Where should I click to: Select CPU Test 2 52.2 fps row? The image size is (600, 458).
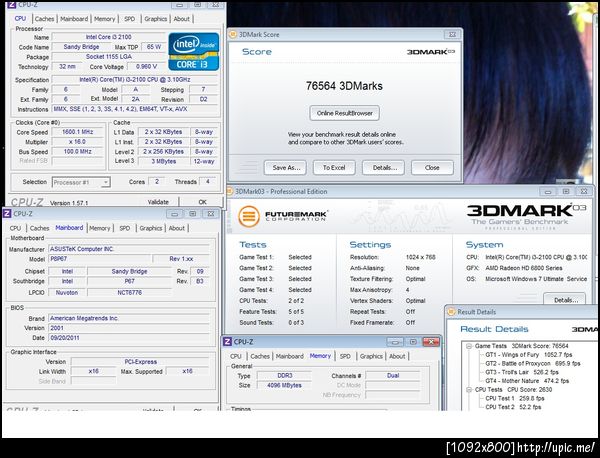pyautogui.click(x=513, y=407)
